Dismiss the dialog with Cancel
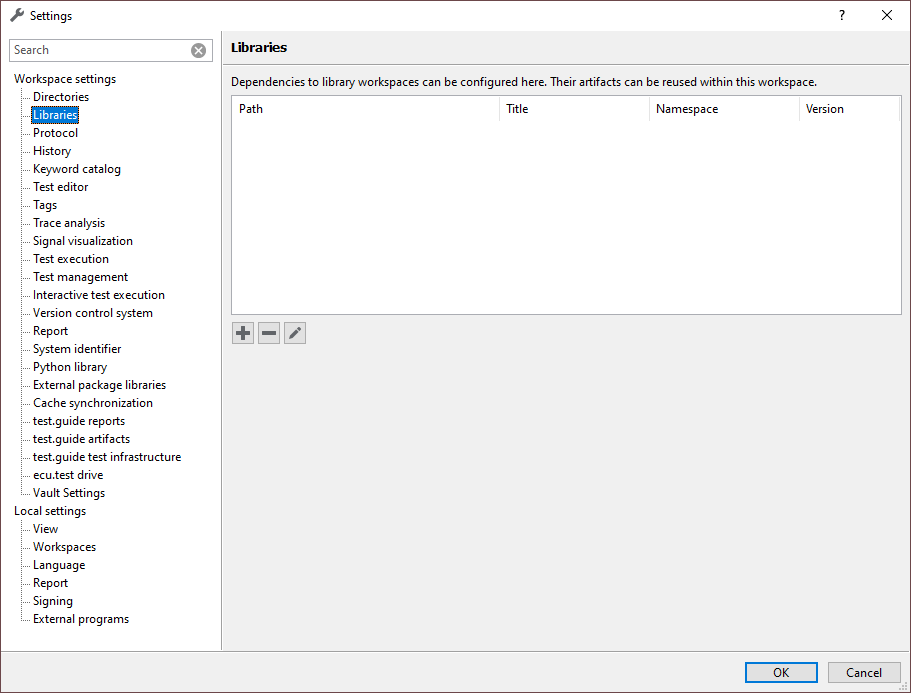911x693 pixels. [864, 673]
